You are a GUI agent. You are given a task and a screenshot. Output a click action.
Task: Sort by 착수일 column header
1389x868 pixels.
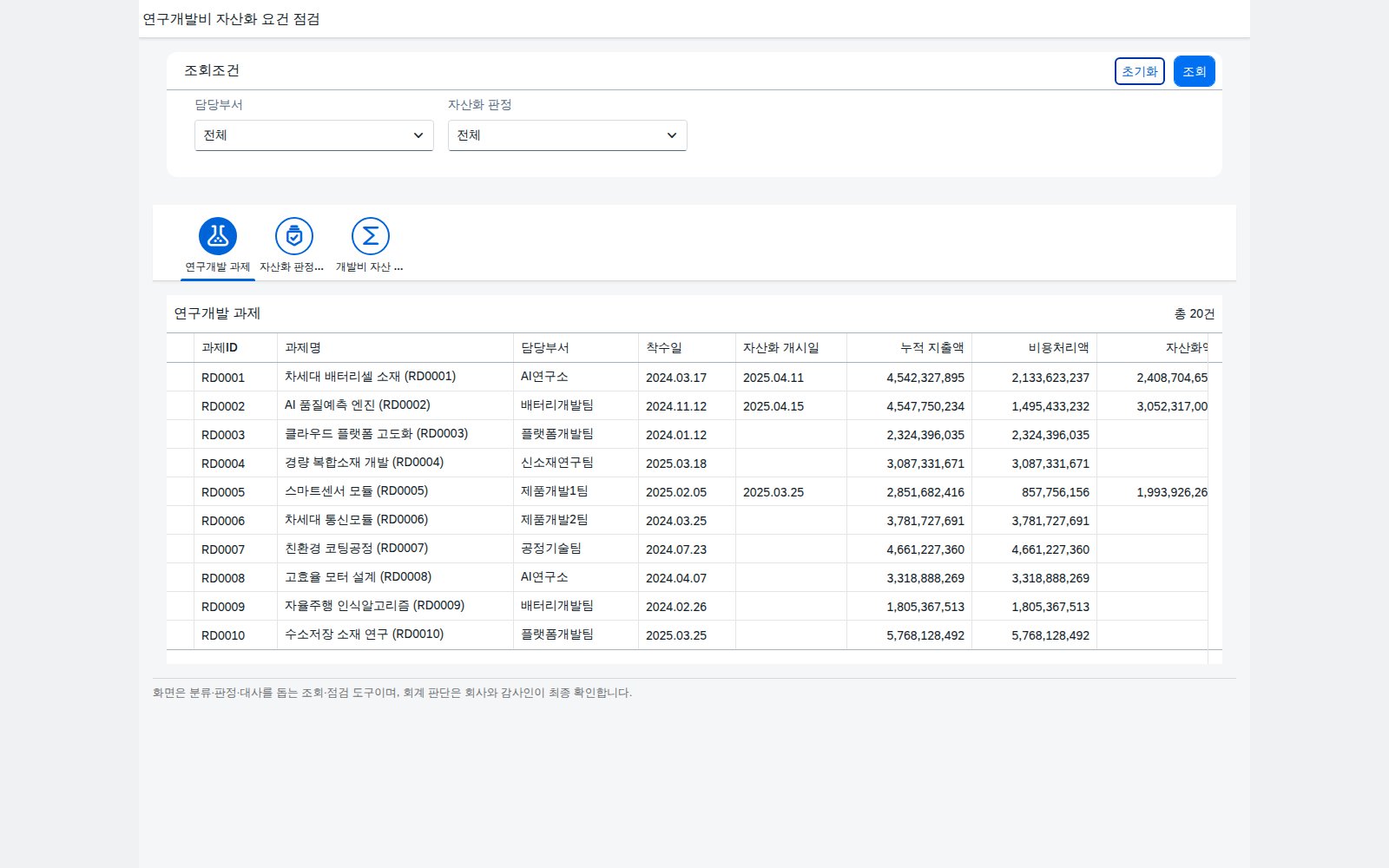pyautogui.click(x=687, y=347)
